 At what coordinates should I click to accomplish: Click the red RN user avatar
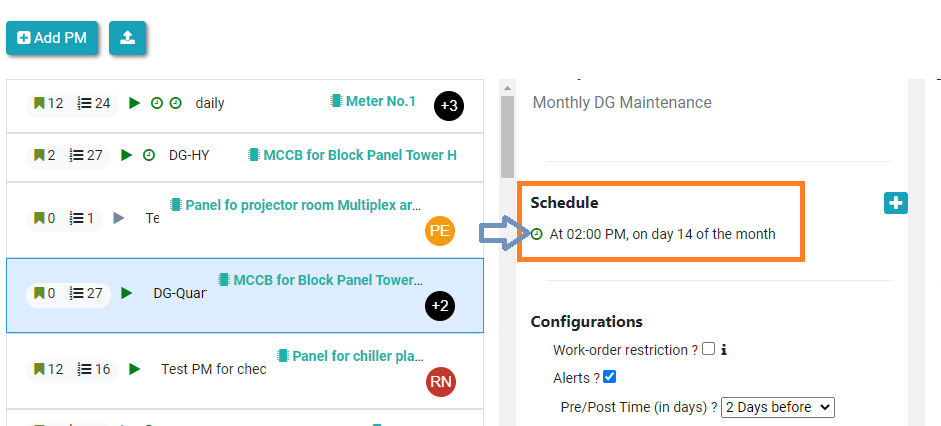pos(440,381)
